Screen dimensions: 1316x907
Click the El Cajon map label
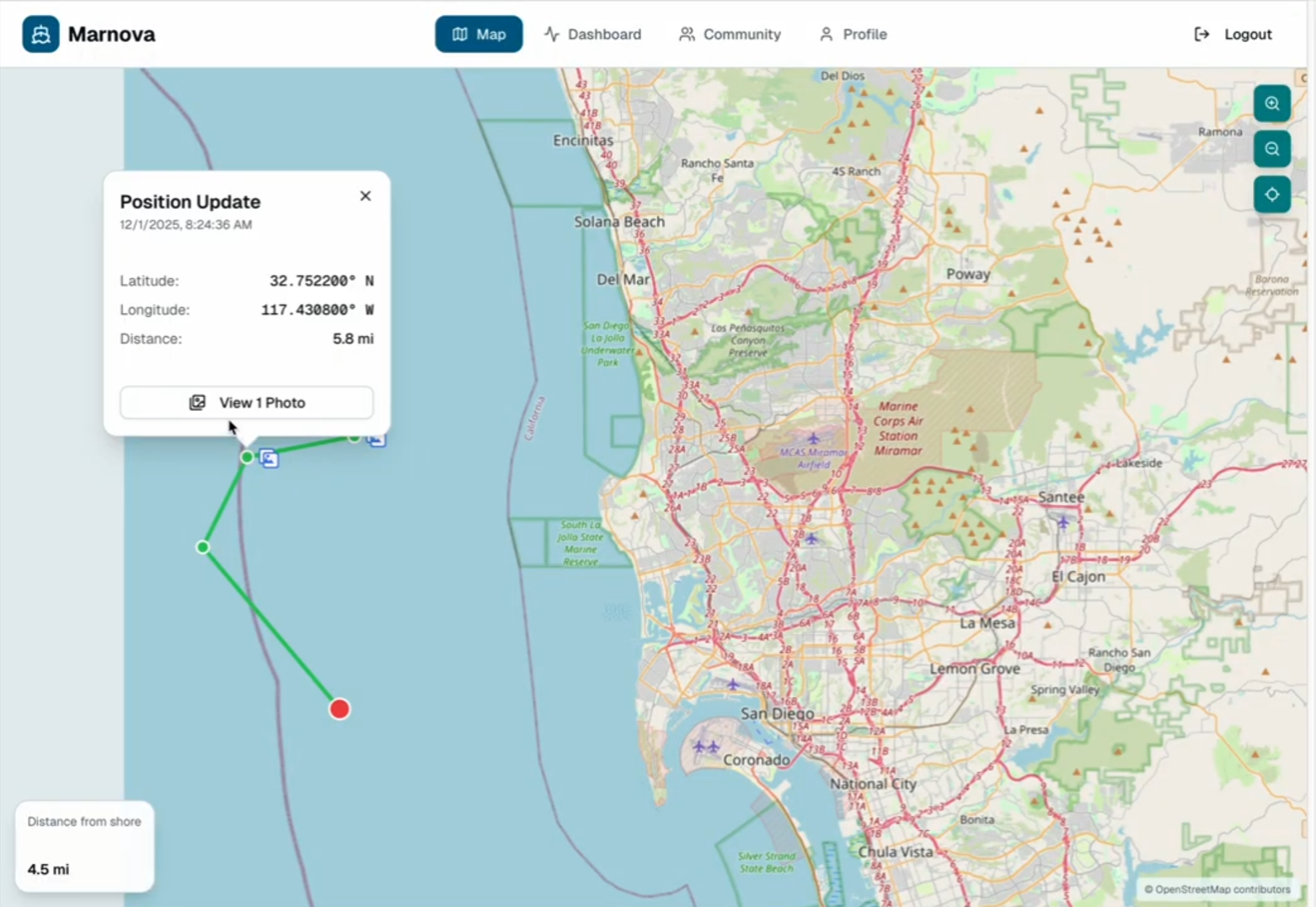click(x=1078, y=577)
